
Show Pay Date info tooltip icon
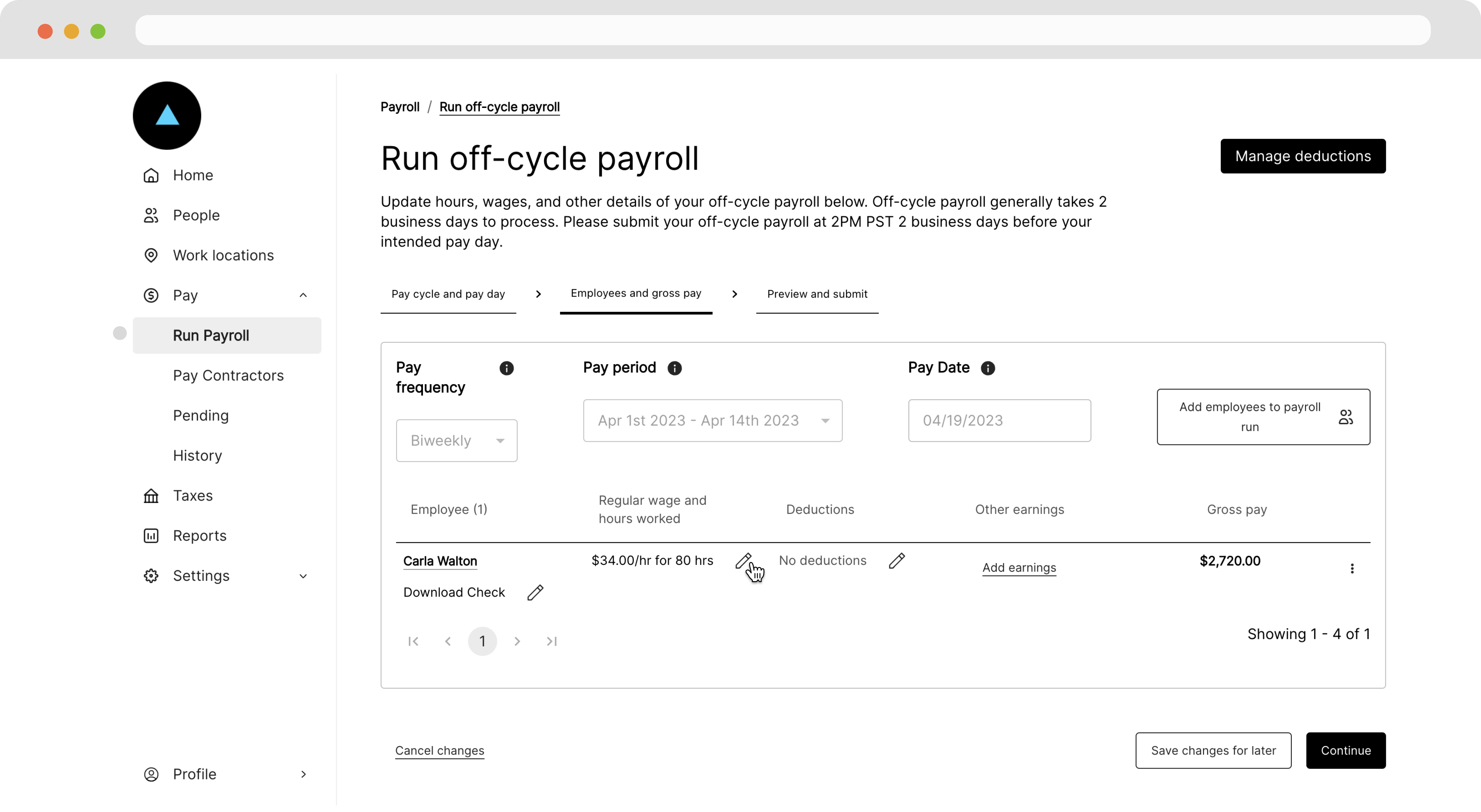point(988,368)
